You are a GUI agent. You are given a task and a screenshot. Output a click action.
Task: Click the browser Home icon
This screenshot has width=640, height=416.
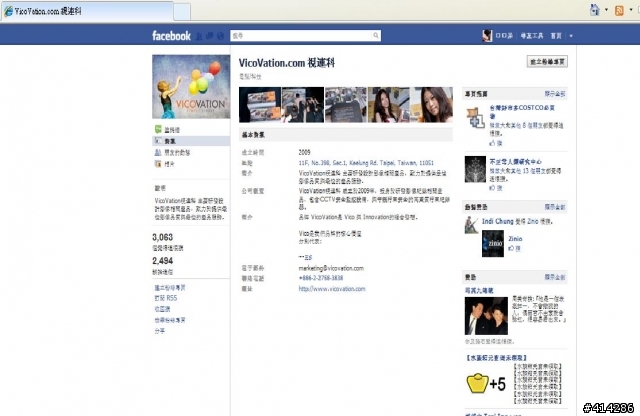[595, 10]
